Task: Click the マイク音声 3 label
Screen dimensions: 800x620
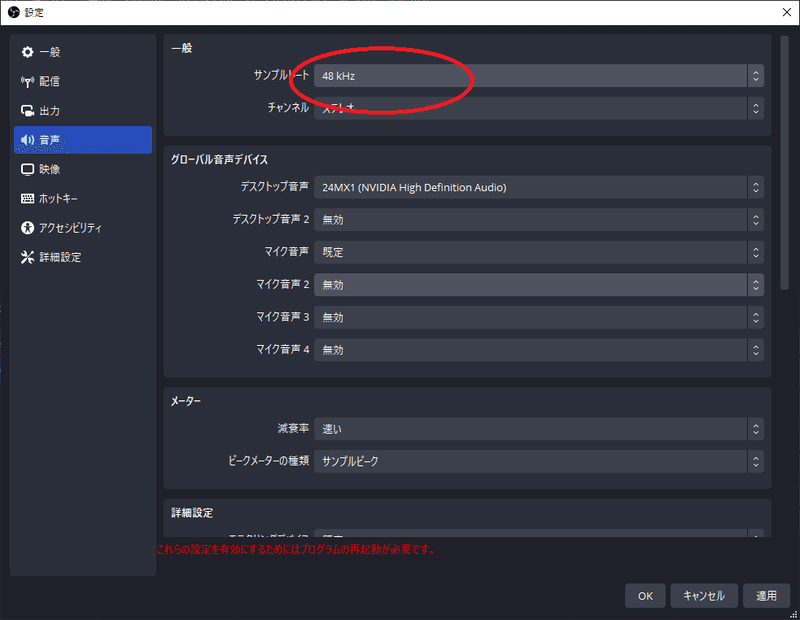Action: tap(282, 317)
